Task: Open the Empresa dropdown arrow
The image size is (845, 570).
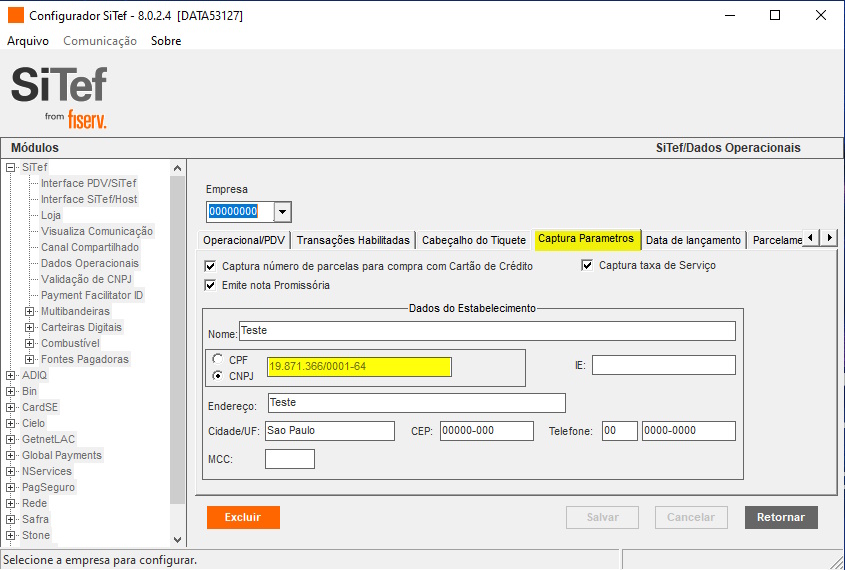Action: pyautogui.click(x=282, y=212)
